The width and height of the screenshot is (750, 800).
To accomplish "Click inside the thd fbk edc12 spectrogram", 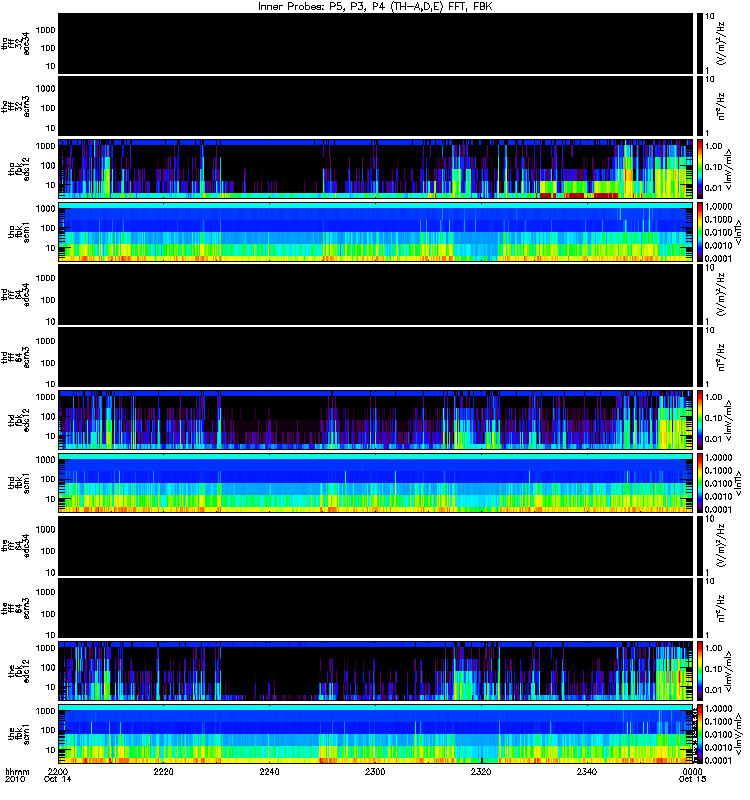I will (x=376, y=420).
